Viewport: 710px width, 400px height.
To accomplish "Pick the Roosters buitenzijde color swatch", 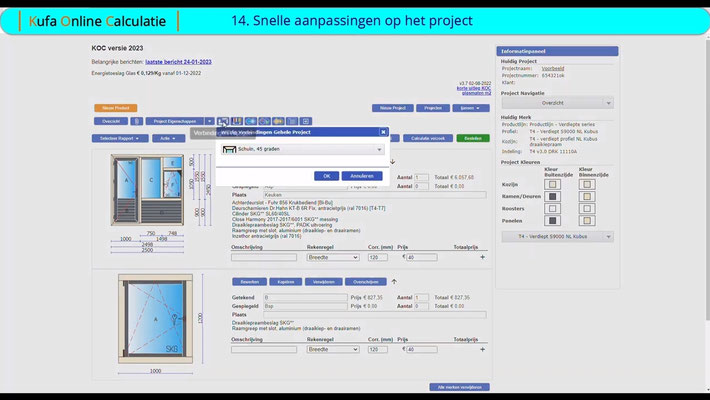I will tap(552, 209).
